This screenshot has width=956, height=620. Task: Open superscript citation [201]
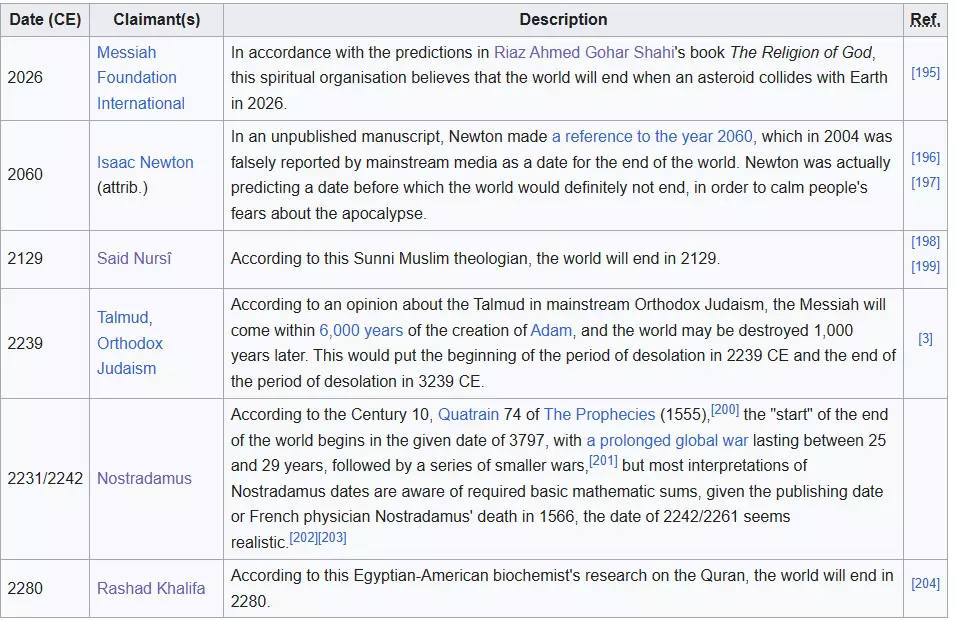coord(604,461)
